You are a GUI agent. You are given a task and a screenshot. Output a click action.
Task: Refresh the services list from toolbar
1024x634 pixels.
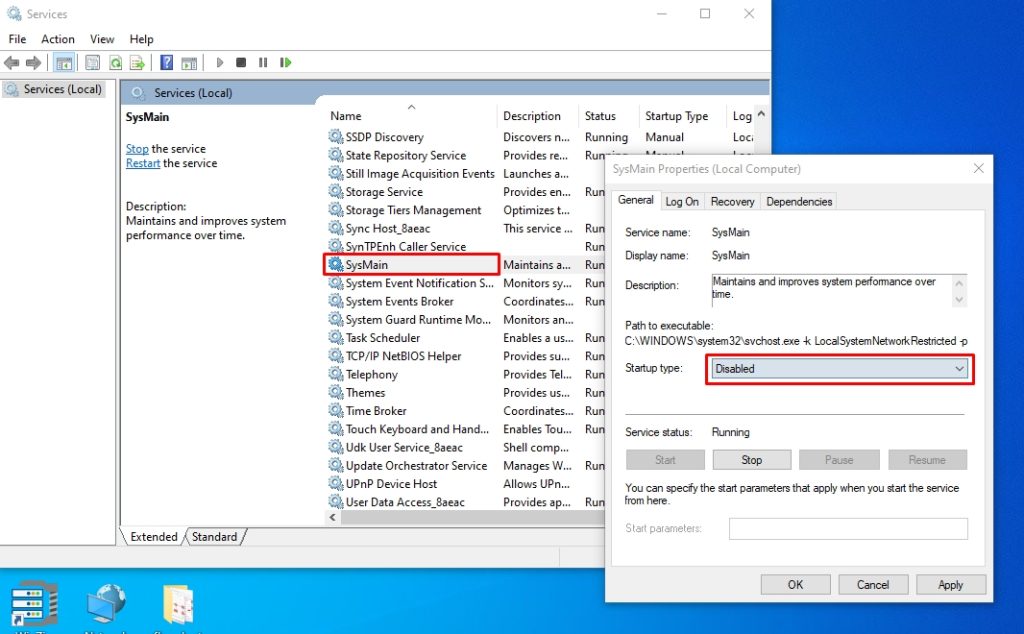pos(116,63)
